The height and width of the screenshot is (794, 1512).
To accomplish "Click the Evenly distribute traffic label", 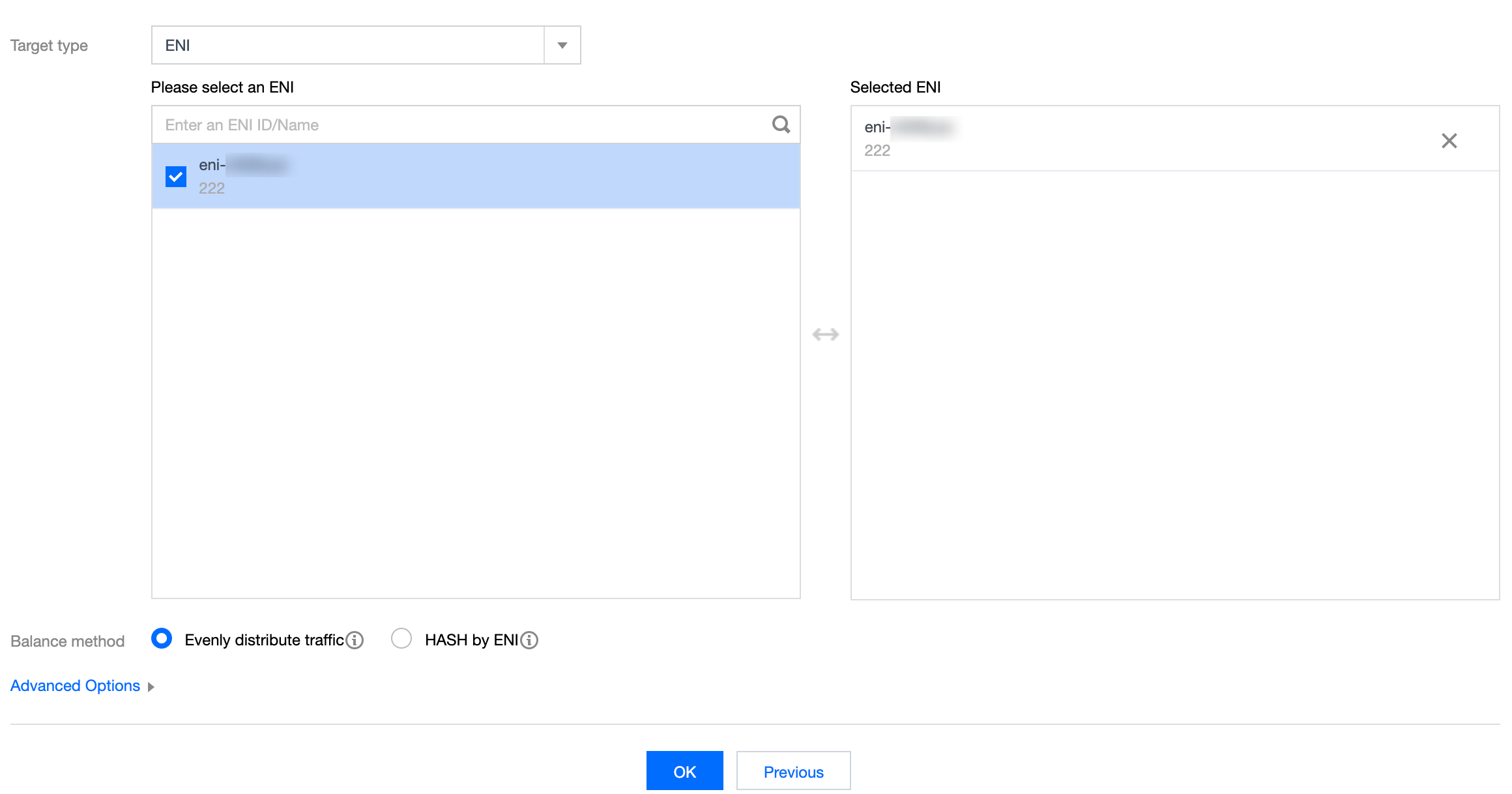I will click(x=264, y=640).
